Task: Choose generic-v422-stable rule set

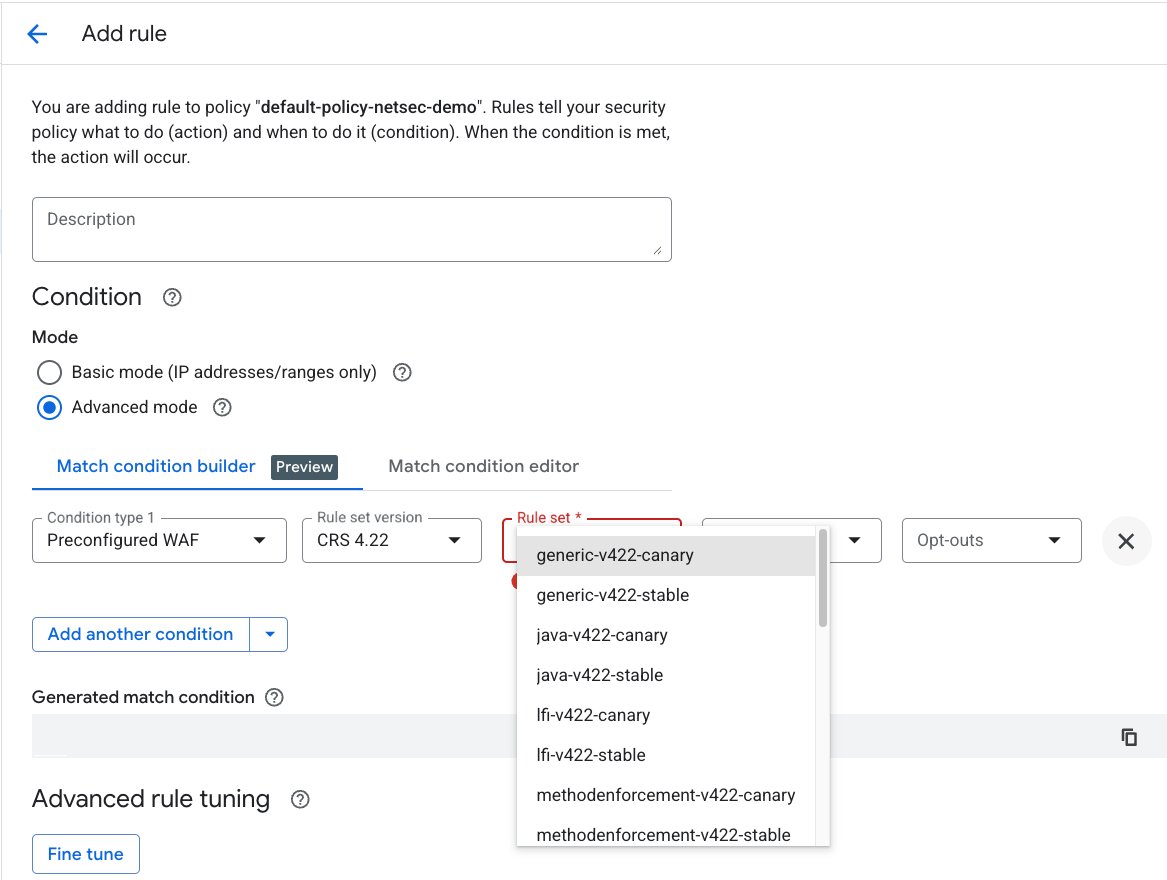Action: tap(666, 596)
